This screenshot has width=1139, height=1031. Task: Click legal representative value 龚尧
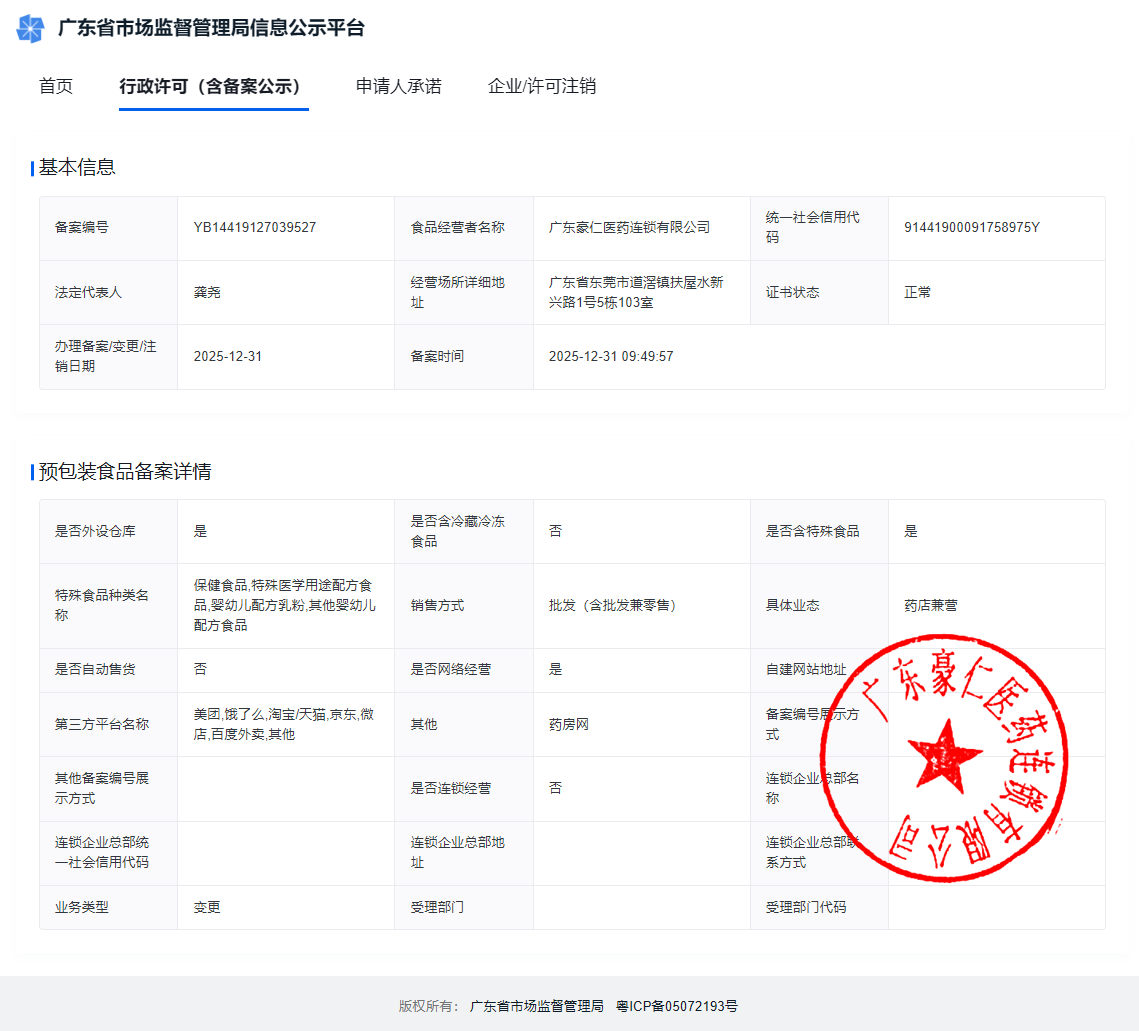tap(207, 292)
